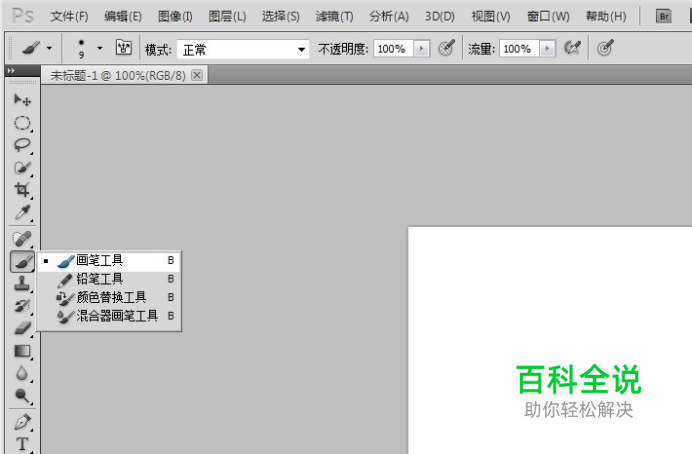692x454 pixels.
Task: Select the Gradient tool
Action: click(22, 351)
